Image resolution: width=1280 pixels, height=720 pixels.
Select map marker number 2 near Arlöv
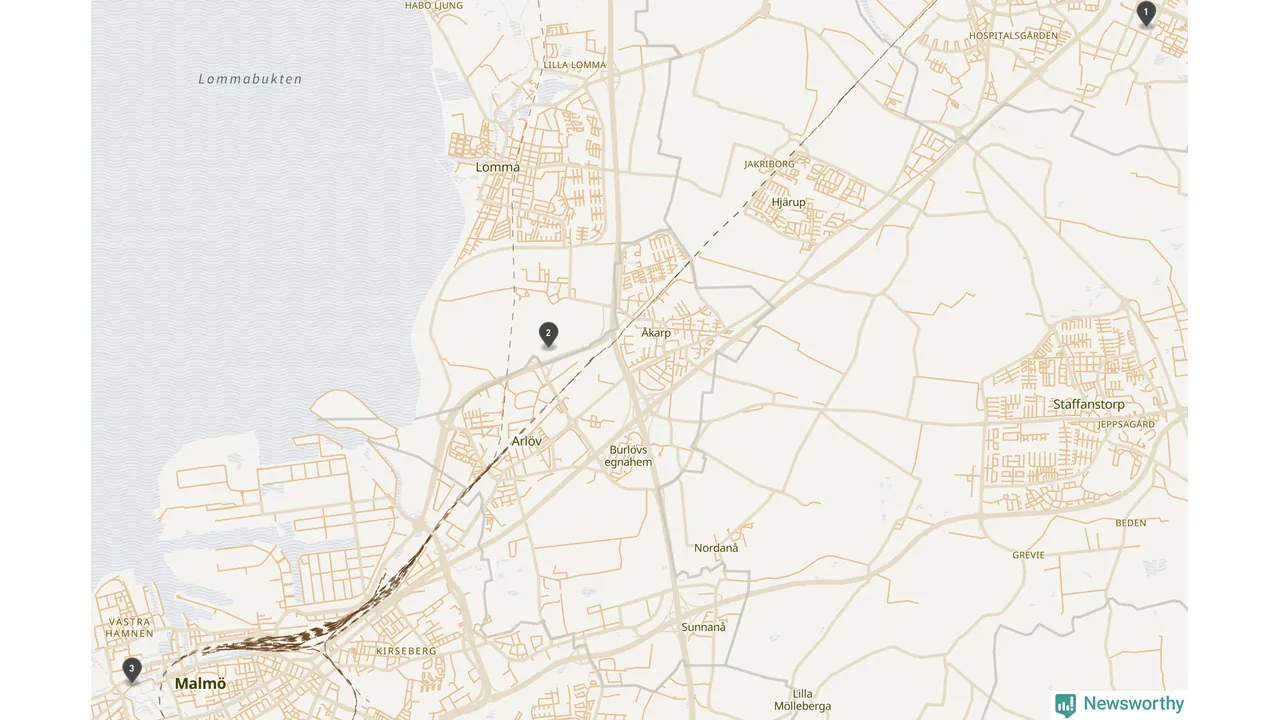coord(548,334)
